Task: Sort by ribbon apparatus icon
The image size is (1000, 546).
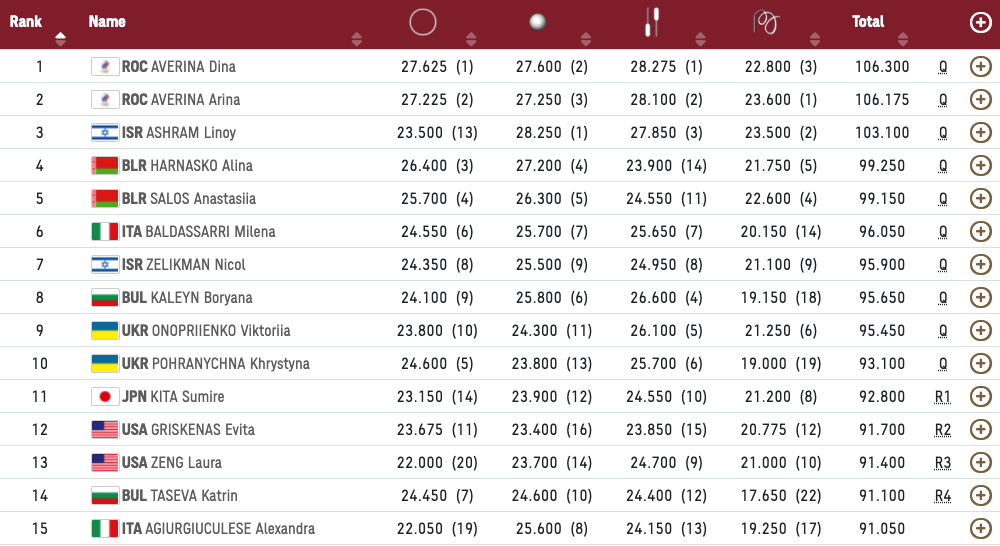Action: click(765, 21)
